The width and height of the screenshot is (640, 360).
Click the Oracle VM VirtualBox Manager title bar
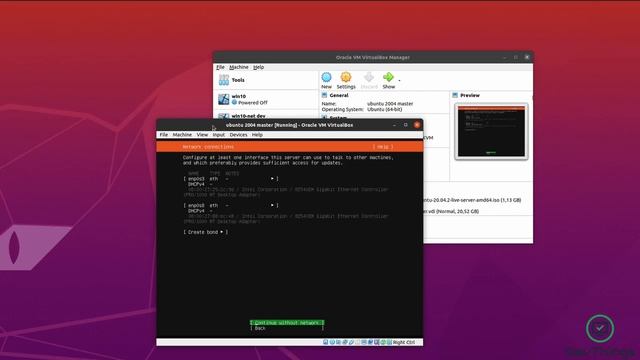coord(373,57)
